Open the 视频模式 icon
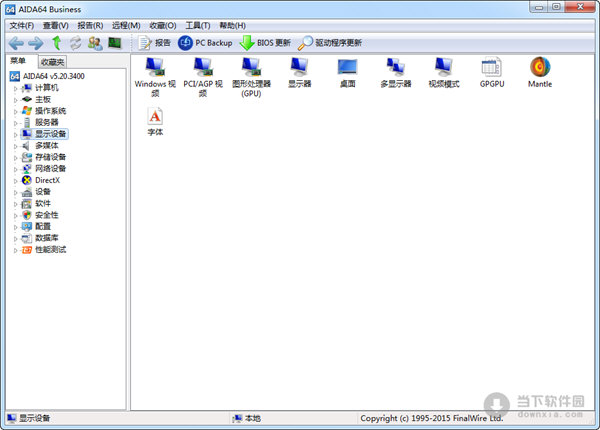This screenshot has height=430, width=600. [x=443, y=72]
